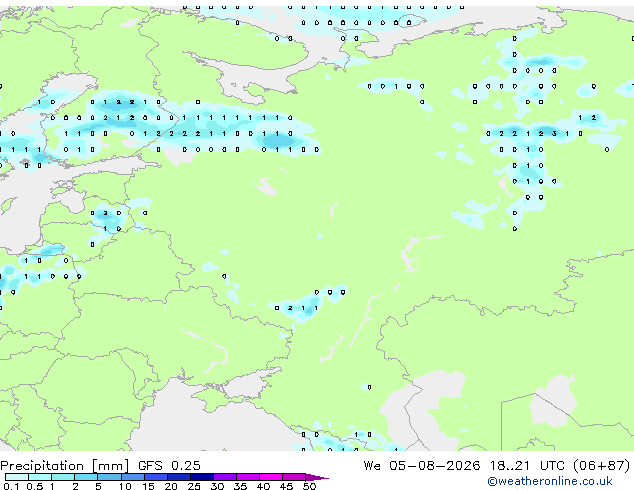Click the 45–50 mm legend swatch

point(294,477)
